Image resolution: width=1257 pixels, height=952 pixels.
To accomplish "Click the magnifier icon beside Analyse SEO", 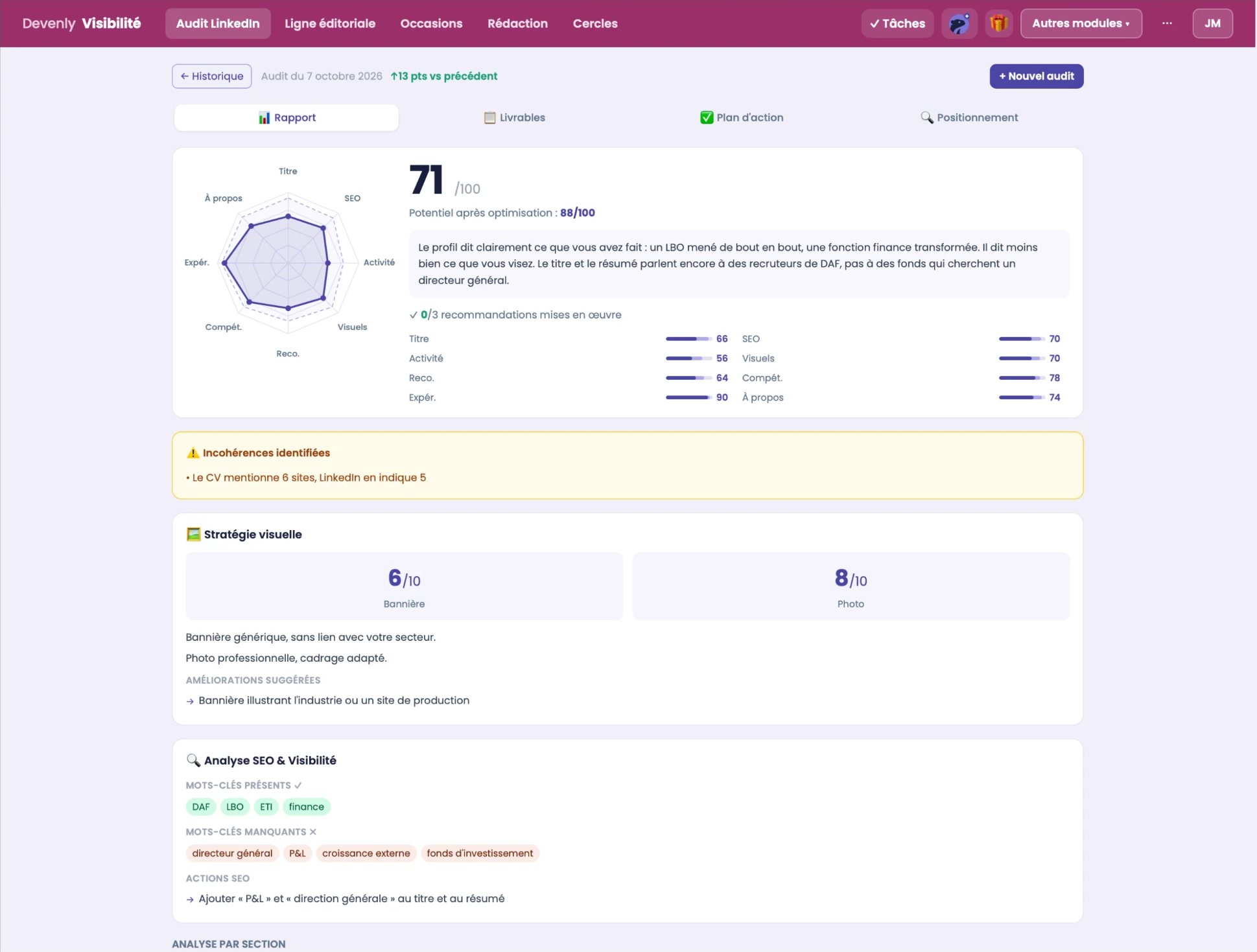I will (x=193, y=760).
